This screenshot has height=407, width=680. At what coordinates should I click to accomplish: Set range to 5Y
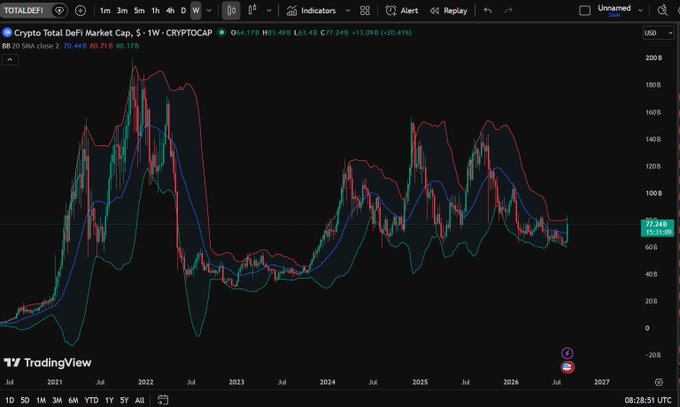click(x=124, y=400)
